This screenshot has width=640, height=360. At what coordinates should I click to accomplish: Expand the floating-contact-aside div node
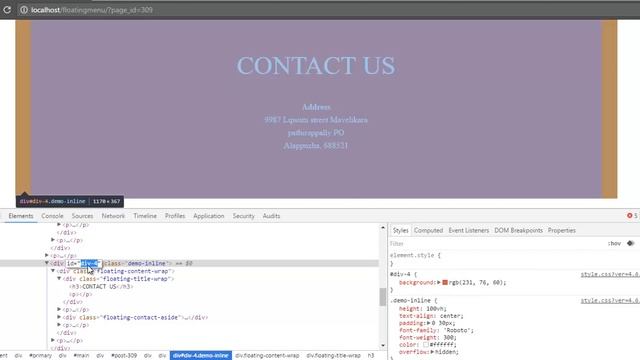59,317
